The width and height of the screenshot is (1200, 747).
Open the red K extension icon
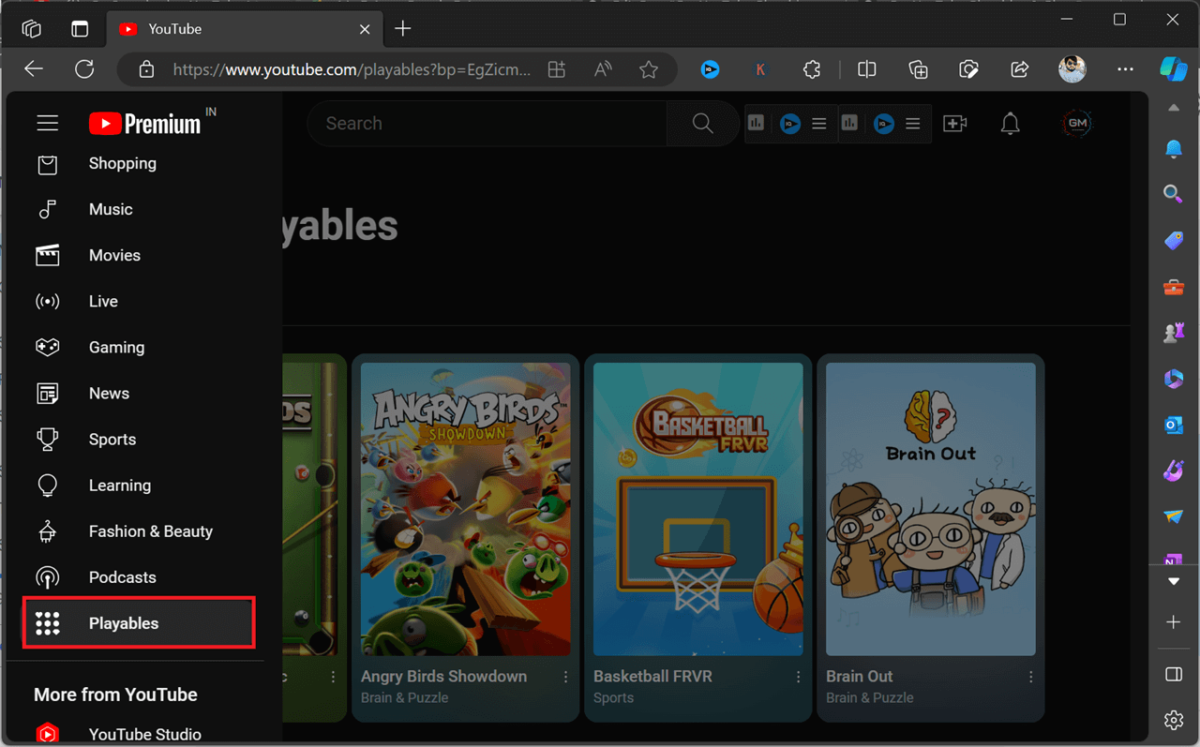pyautogui.click(x=761, y=69)
